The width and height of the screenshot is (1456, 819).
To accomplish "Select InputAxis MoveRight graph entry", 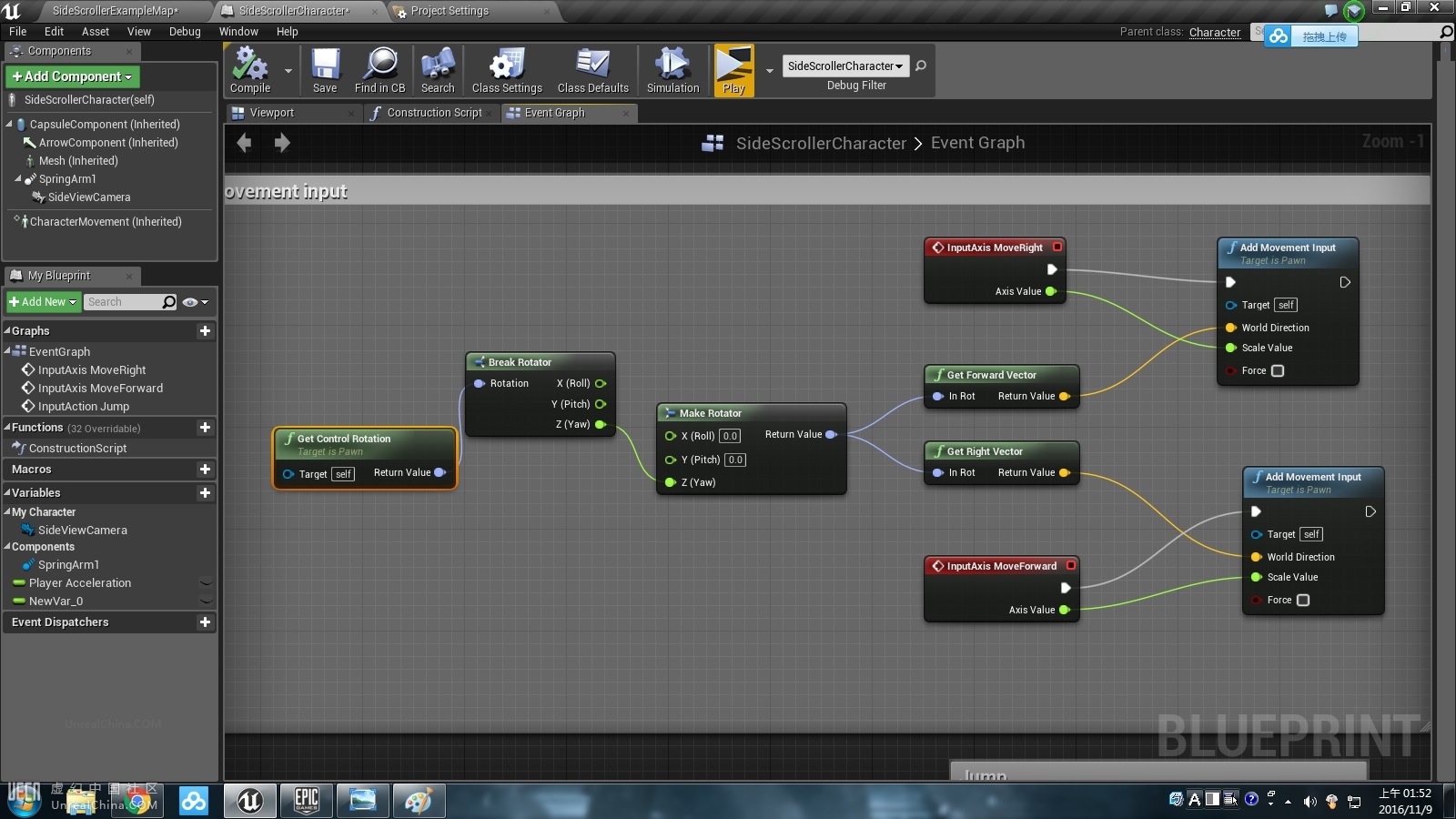I will pos(92,370).
